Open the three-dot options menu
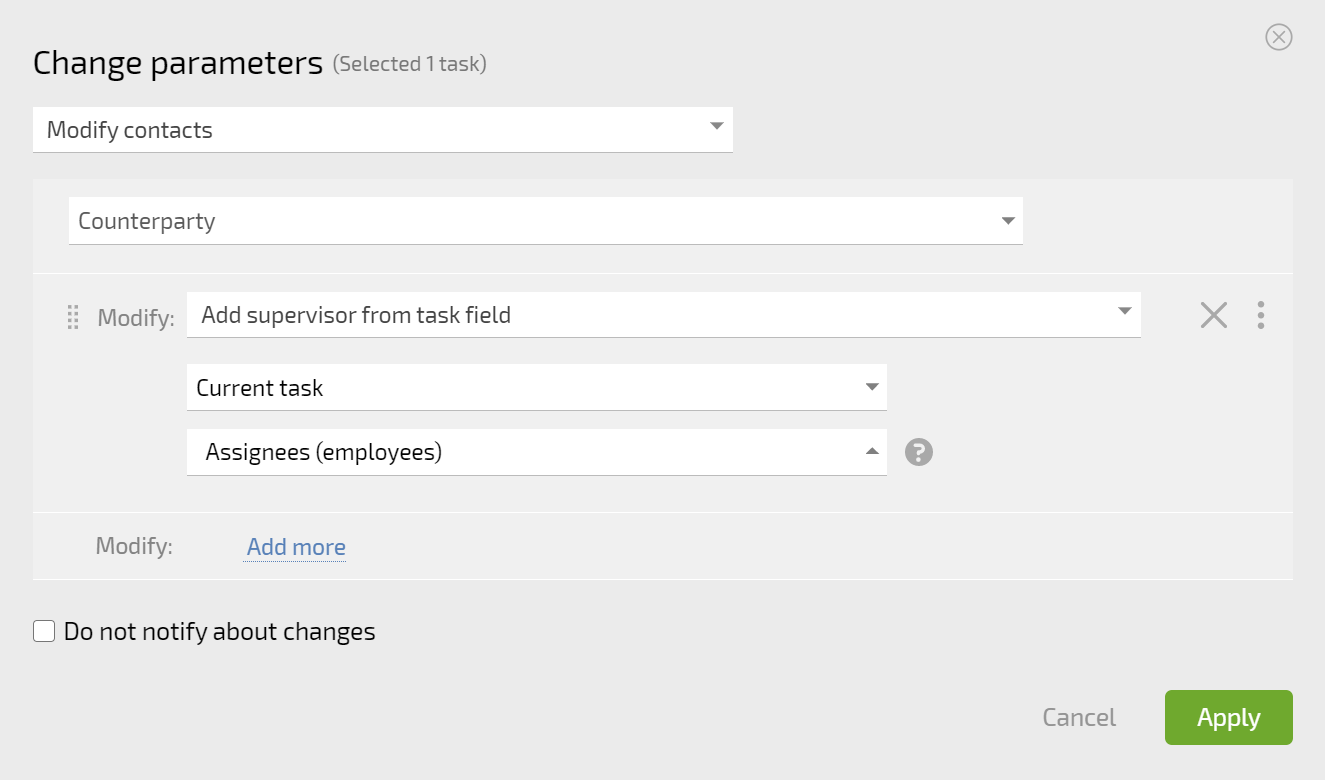The image size is (1325, 780). [x=1261, y=315]
